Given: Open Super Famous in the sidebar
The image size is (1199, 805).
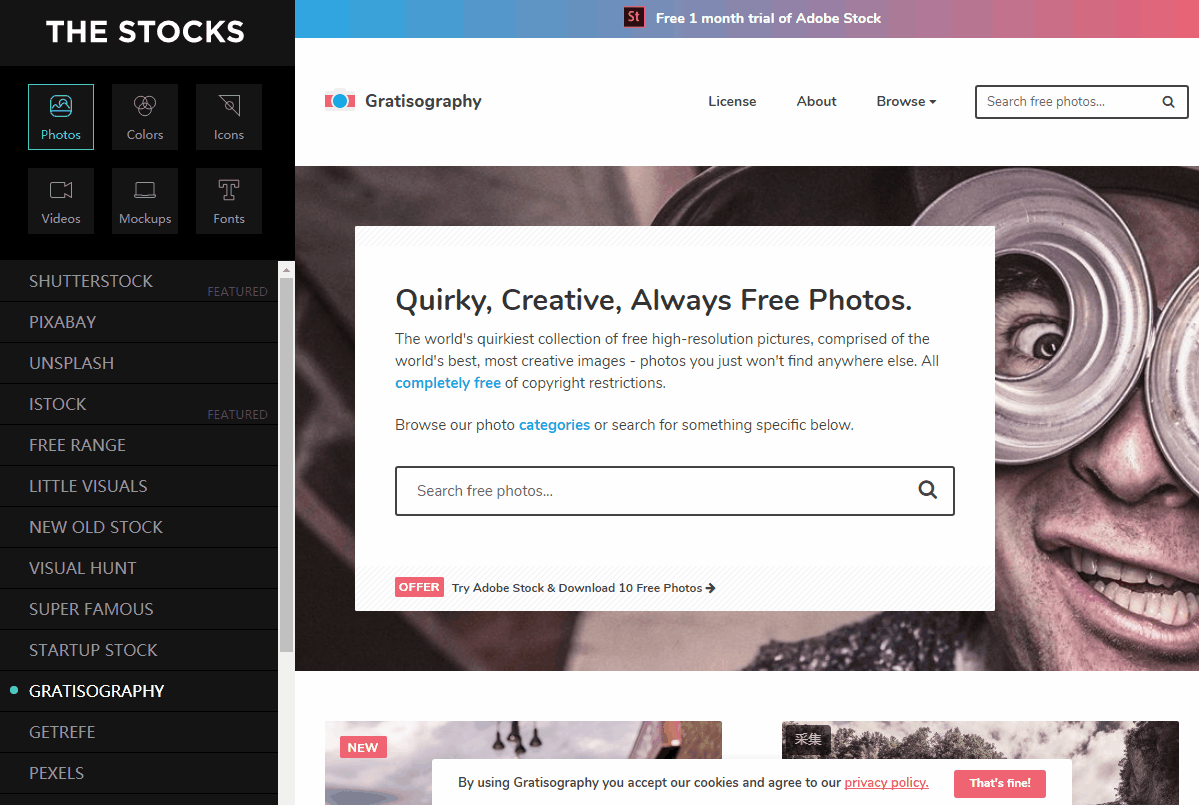Looking at the screenshot, I should tap(139, 609).
